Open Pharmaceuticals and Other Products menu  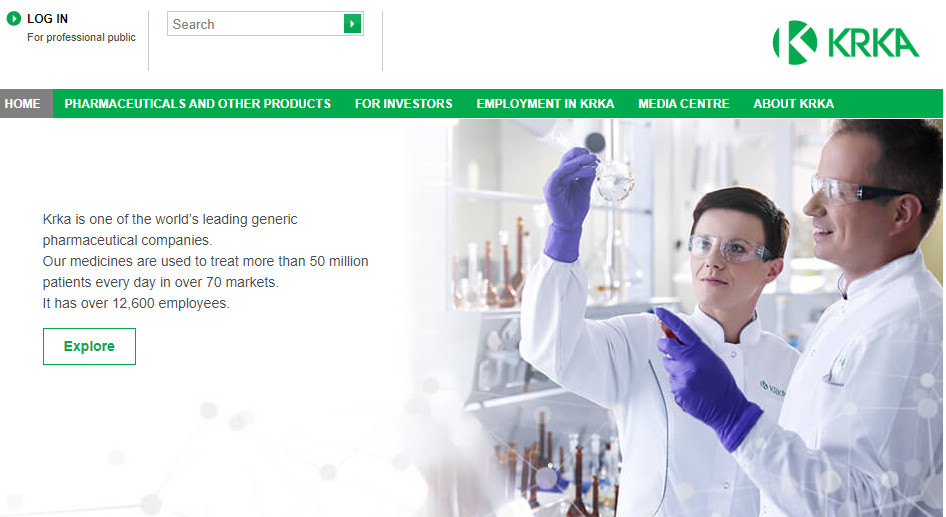(198, 104)
